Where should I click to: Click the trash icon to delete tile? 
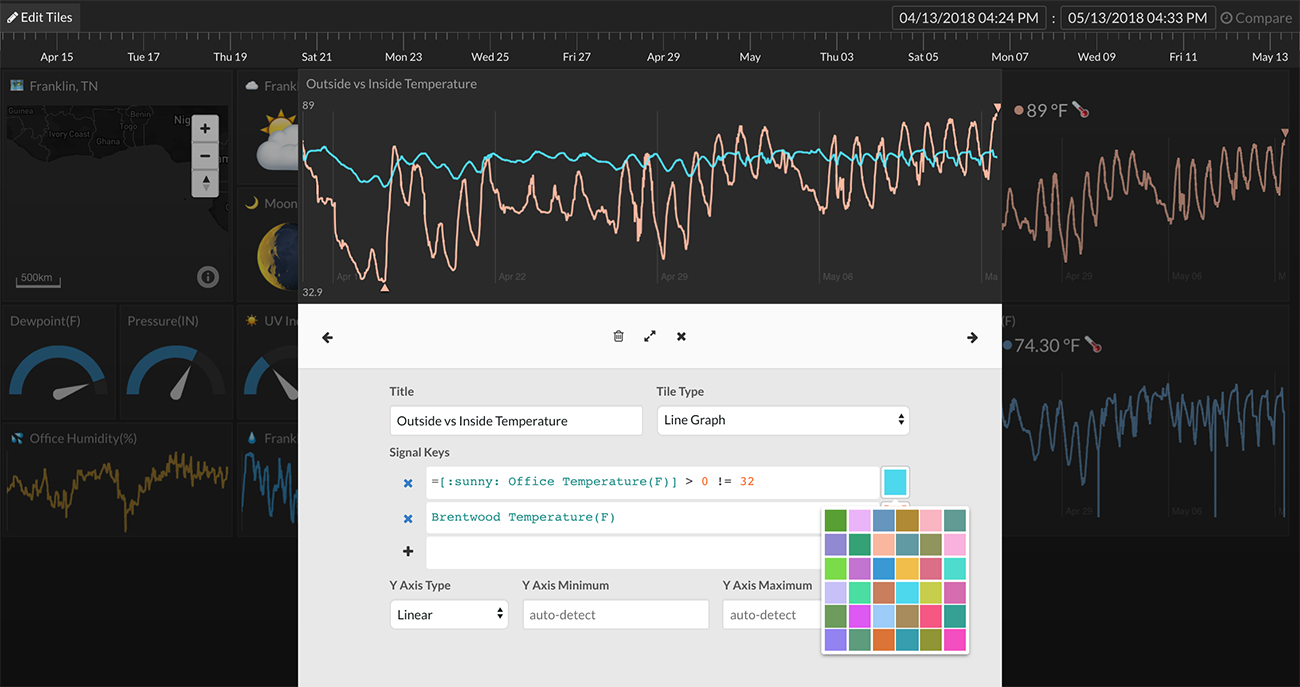[x=618, y=337]
